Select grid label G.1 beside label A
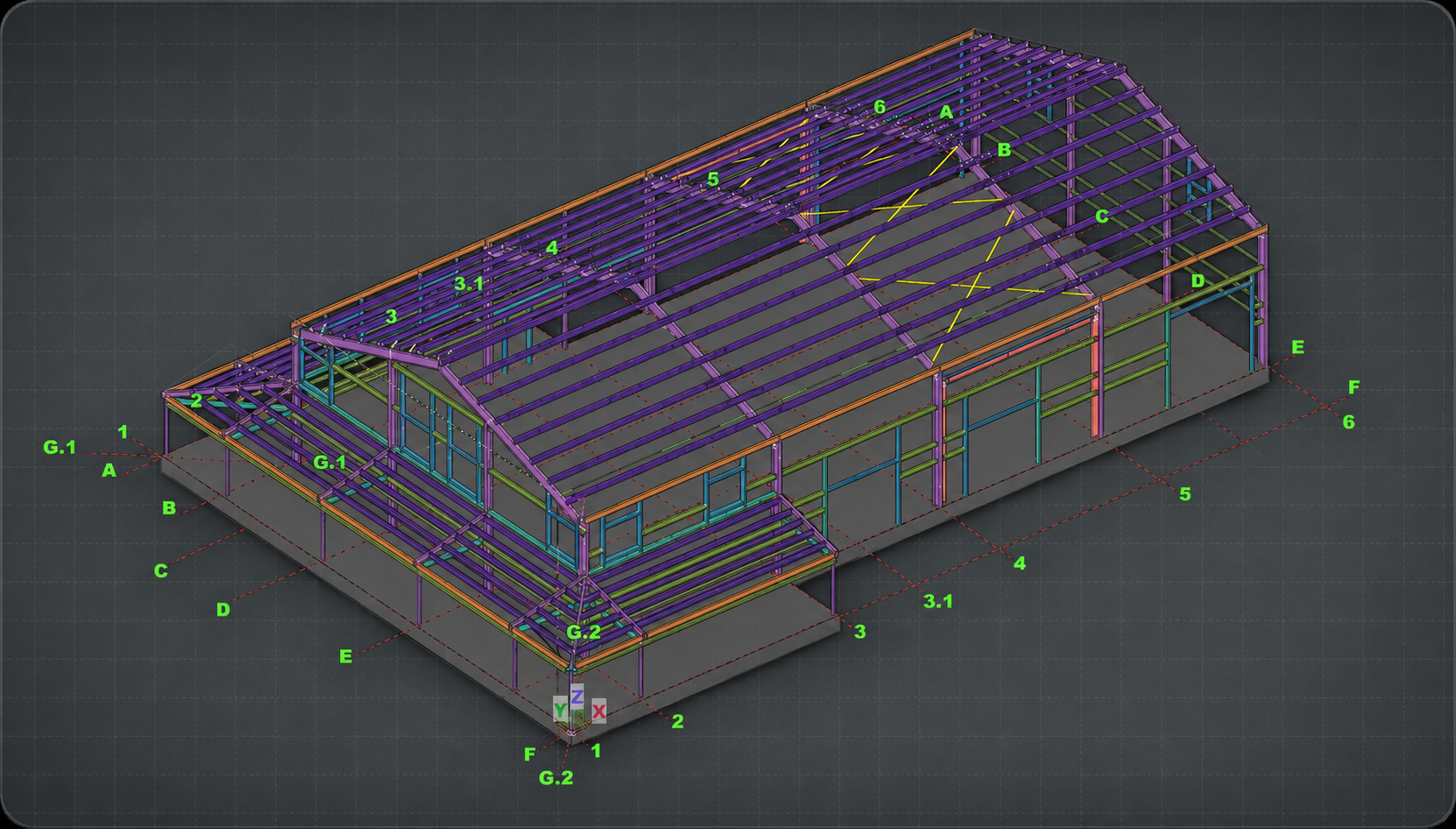This screenshot has height=829, width=1456. [60, 447]
